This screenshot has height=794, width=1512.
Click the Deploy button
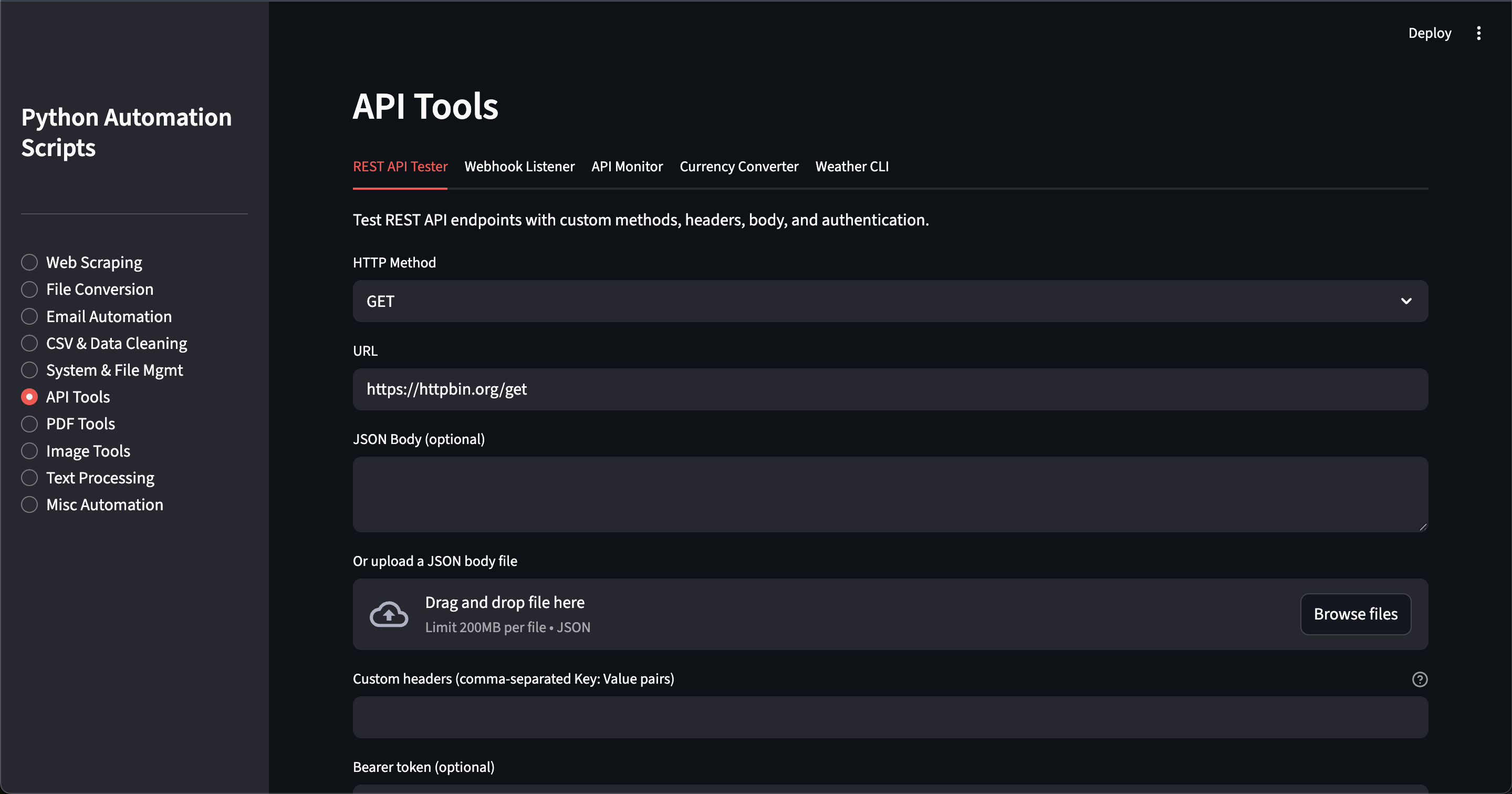click(1429, 34)
